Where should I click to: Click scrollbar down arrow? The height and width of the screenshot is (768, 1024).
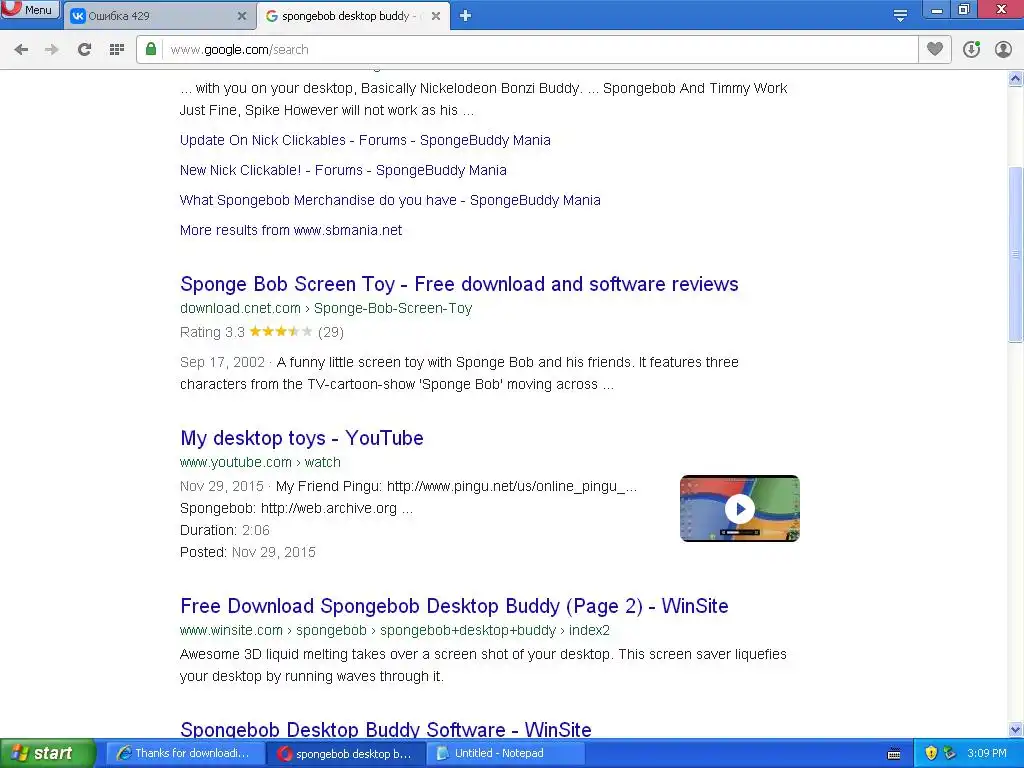pyautogui.click(x=1016, y=729)
